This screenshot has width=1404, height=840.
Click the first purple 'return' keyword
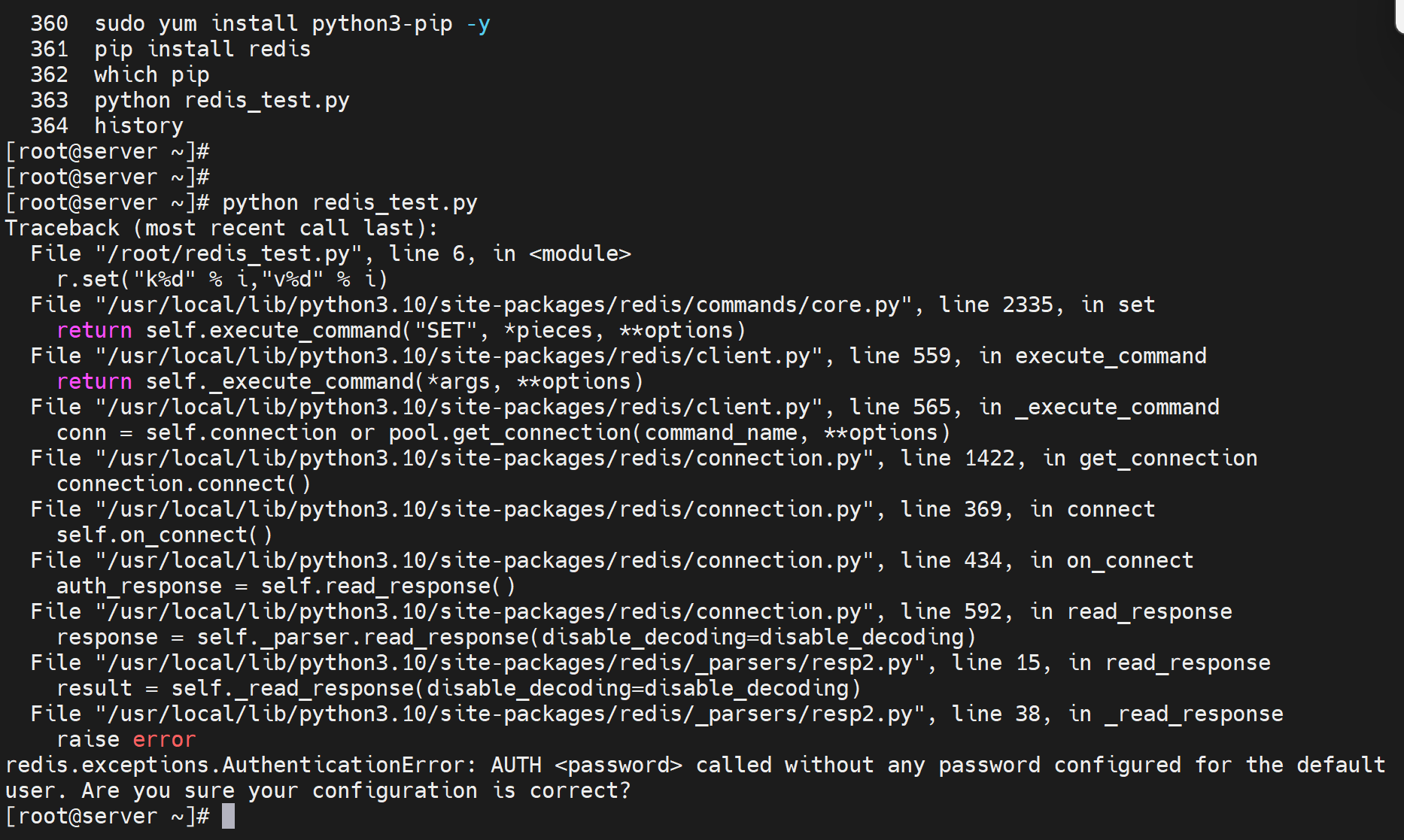[x=94, y=330]
